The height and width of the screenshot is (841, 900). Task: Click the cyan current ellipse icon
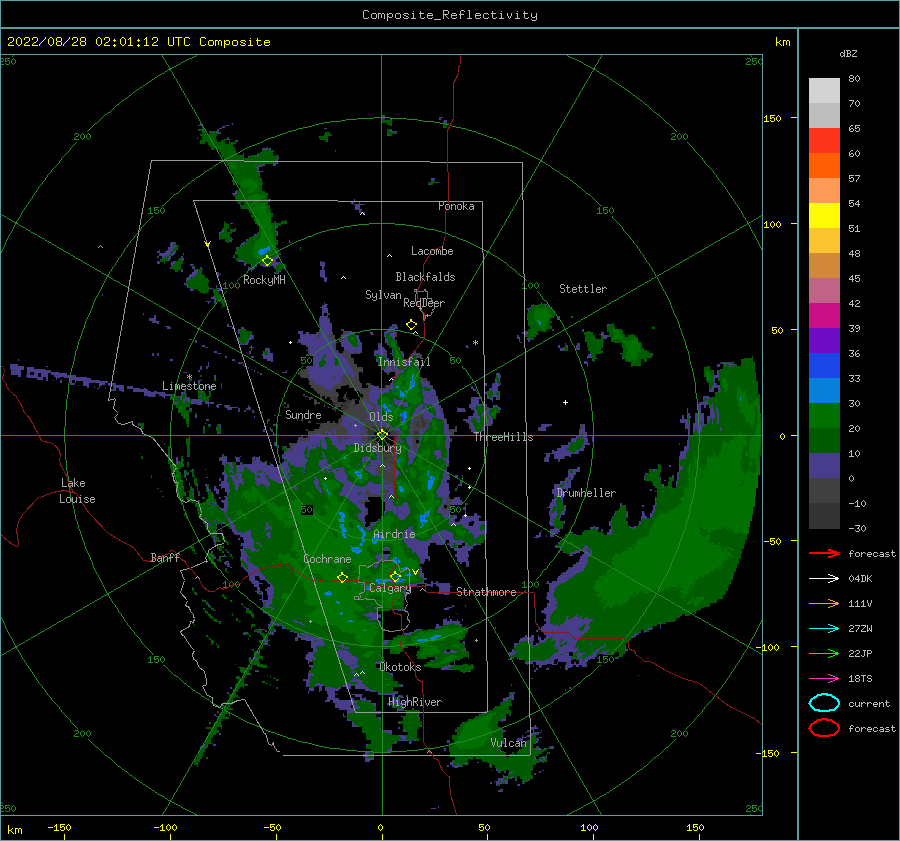click(824, 703)
